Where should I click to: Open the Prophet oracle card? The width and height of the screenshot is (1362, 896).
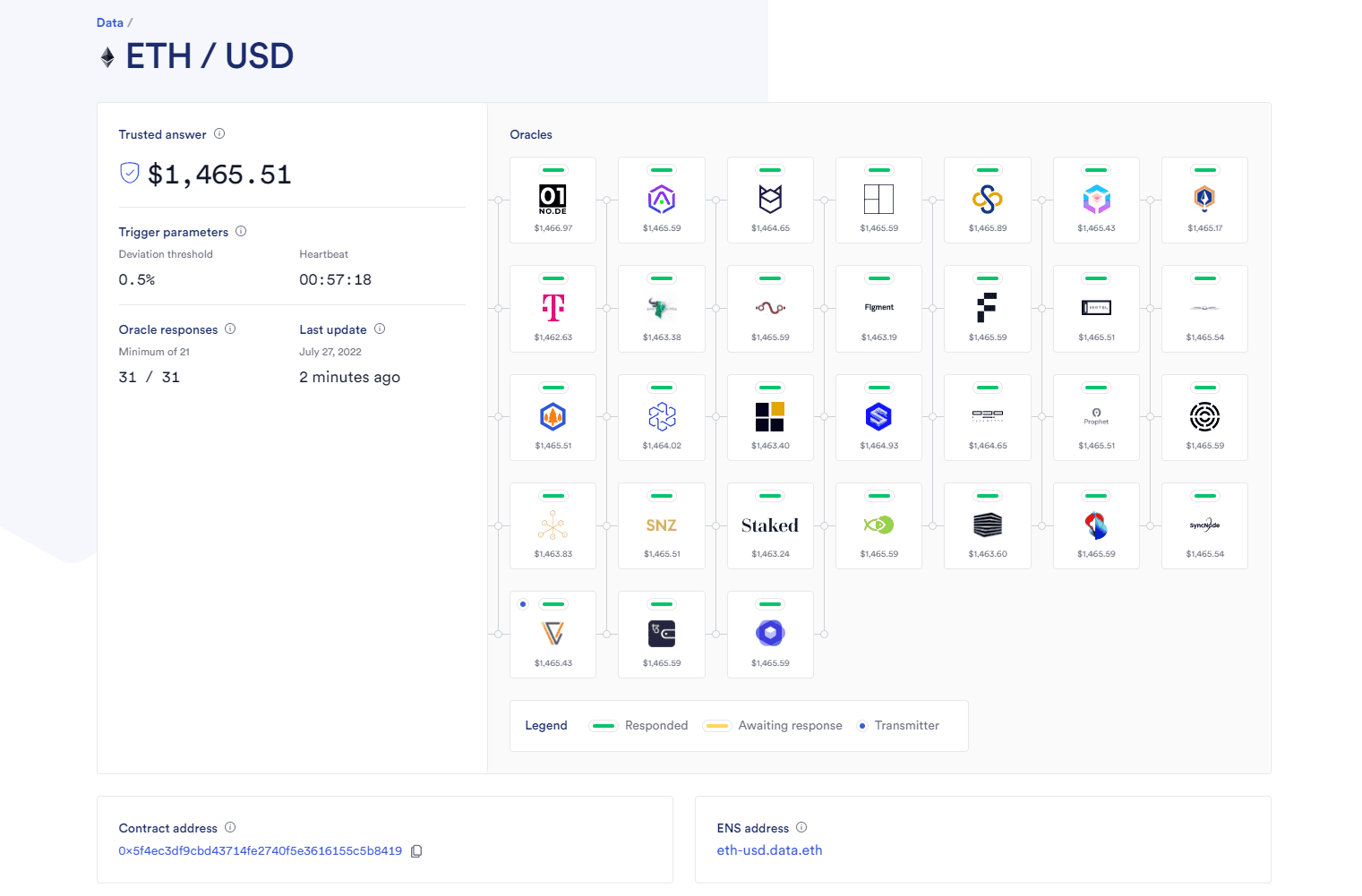point(1096,417)
